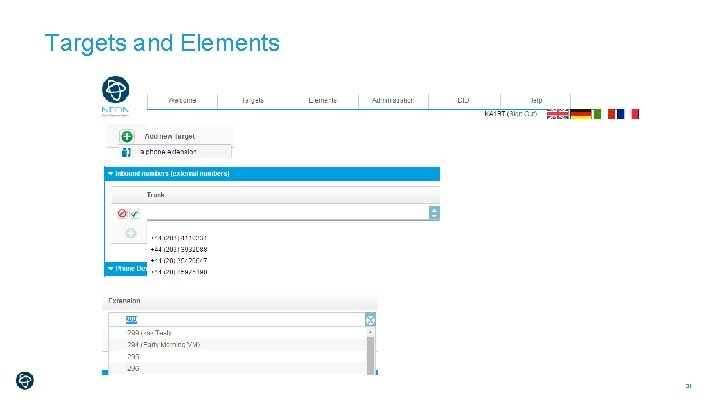Click into the Extension input field

(237, 320)
